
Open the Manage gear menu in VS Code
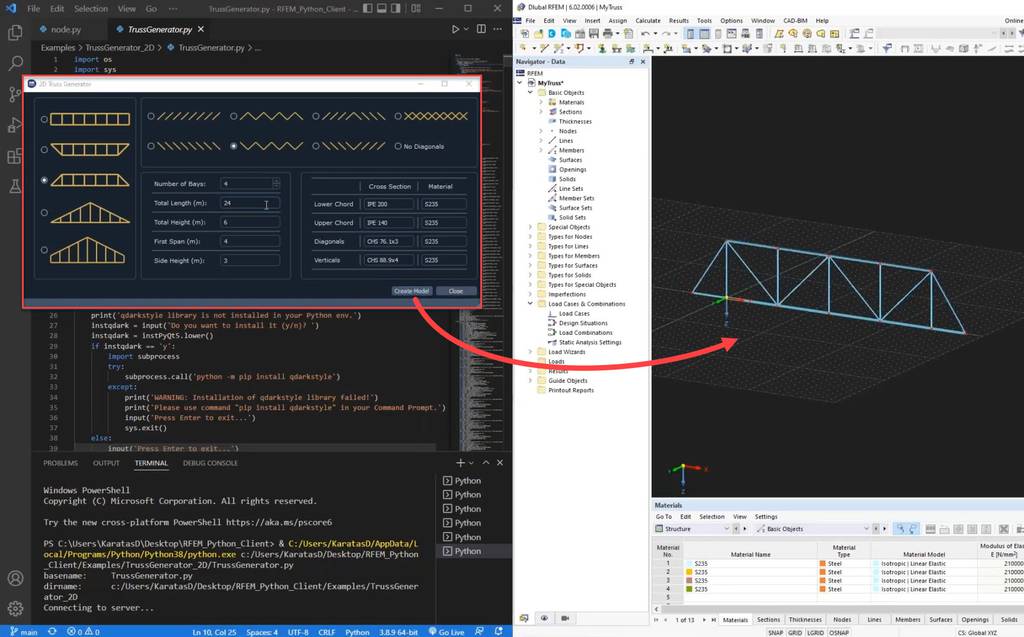(x=15, y=609)
